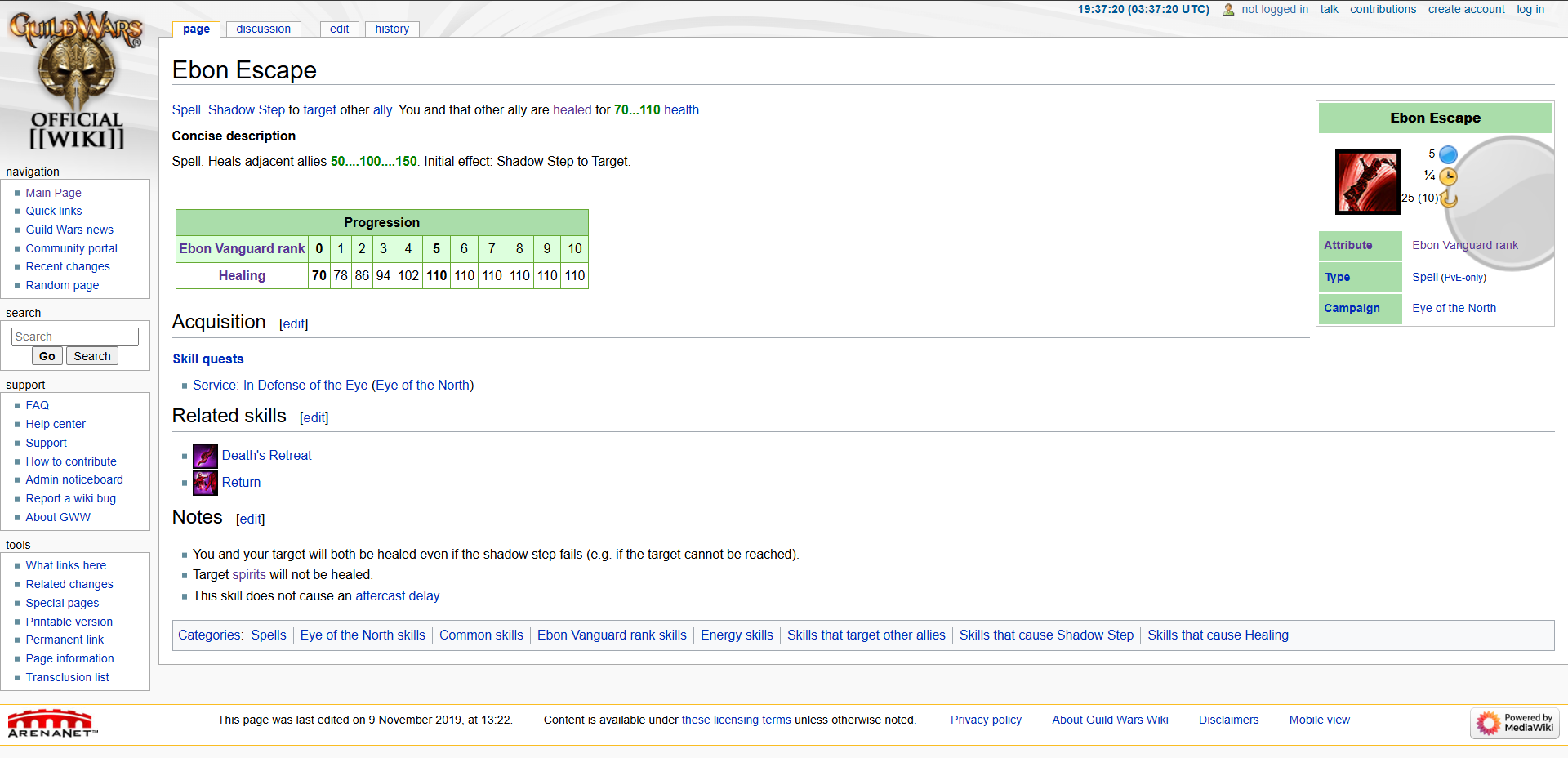Open Special pages

(x=62, y=603)
